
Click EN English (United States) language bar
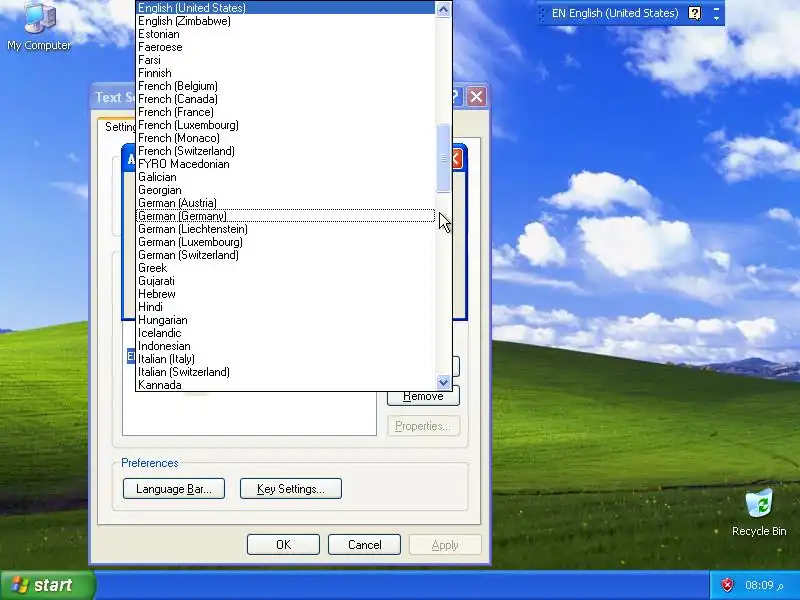tap(615, 13)
